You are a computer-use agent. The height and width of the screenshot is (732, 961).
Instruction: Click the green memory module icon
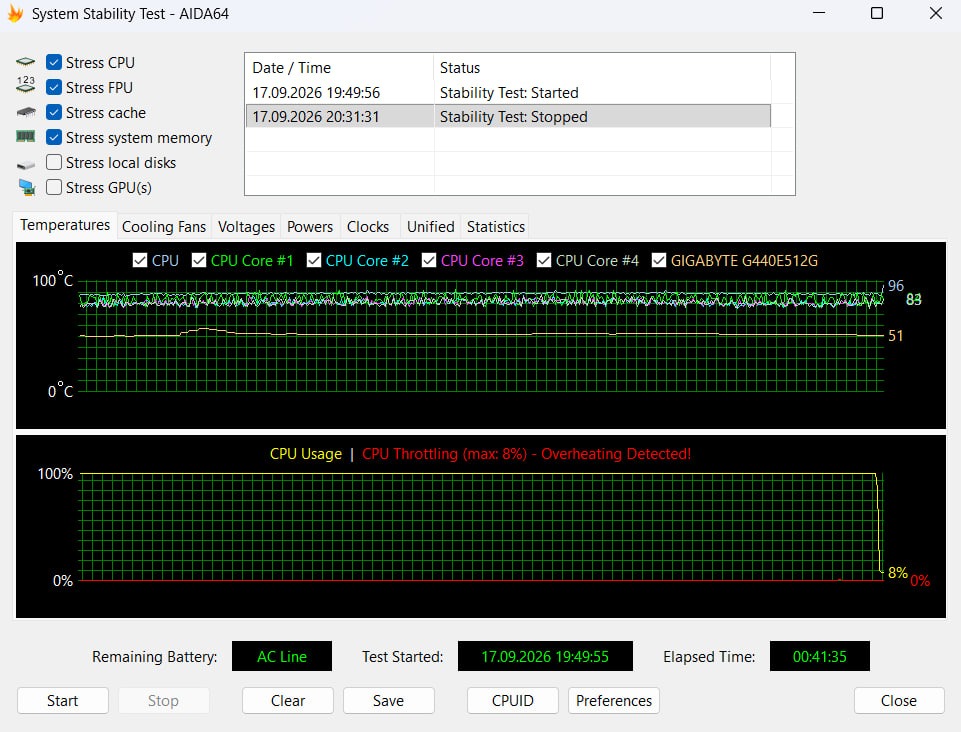pyautogui.click(x=26, y=137)
